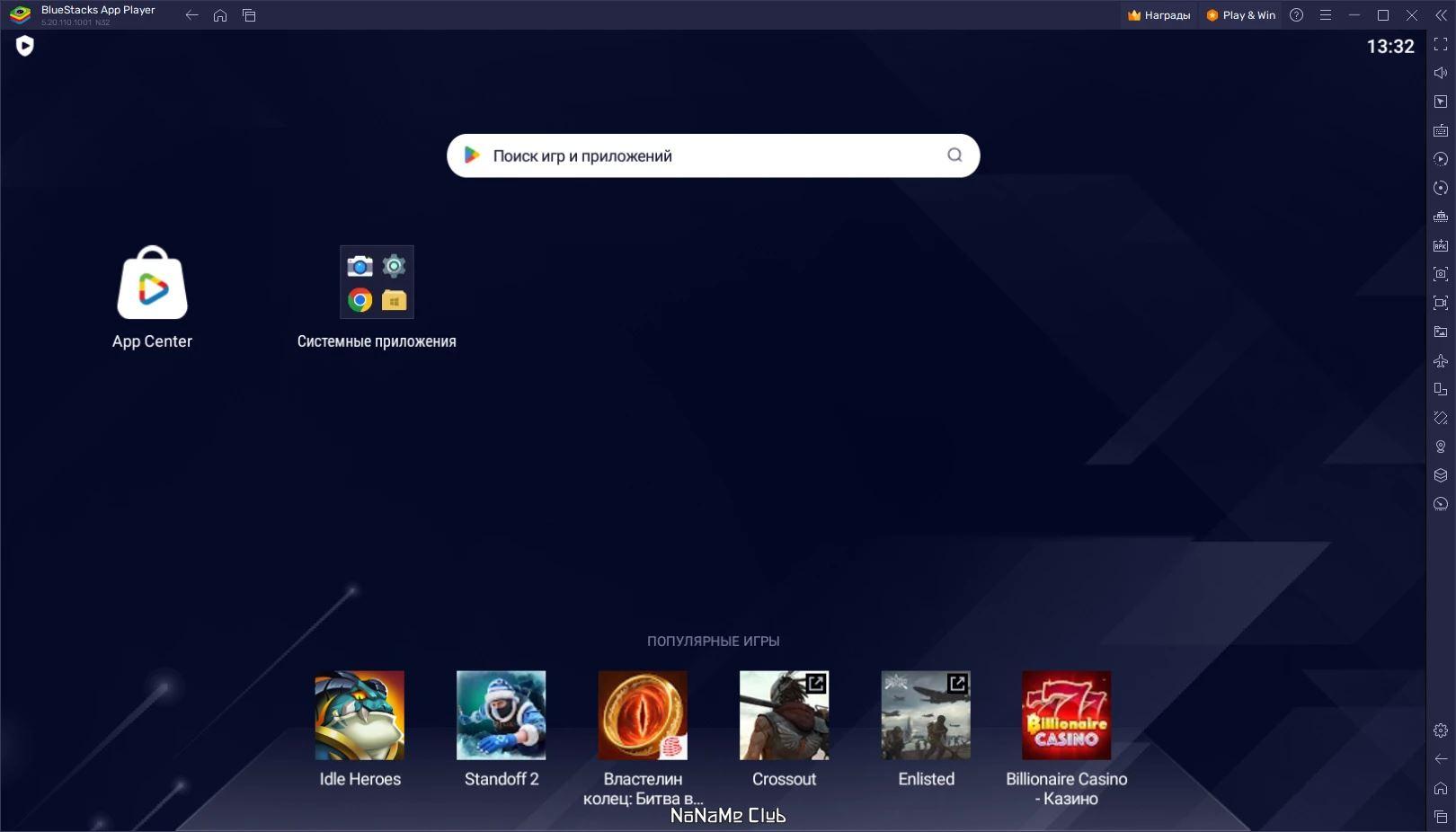The image size is (1456, 832).
Task: Open the Crossout game thumbnail
Action: 784,715
